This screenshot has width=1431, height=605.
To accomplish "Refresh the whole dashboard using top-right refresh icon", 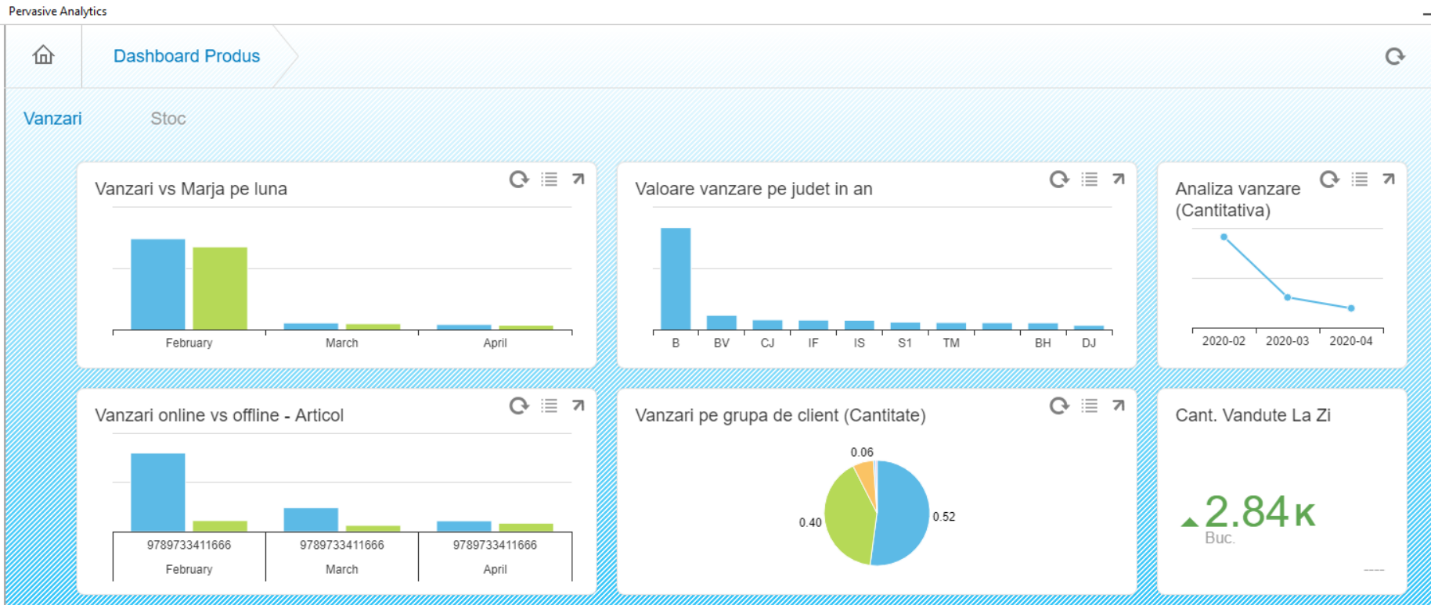I will 1394,56.
